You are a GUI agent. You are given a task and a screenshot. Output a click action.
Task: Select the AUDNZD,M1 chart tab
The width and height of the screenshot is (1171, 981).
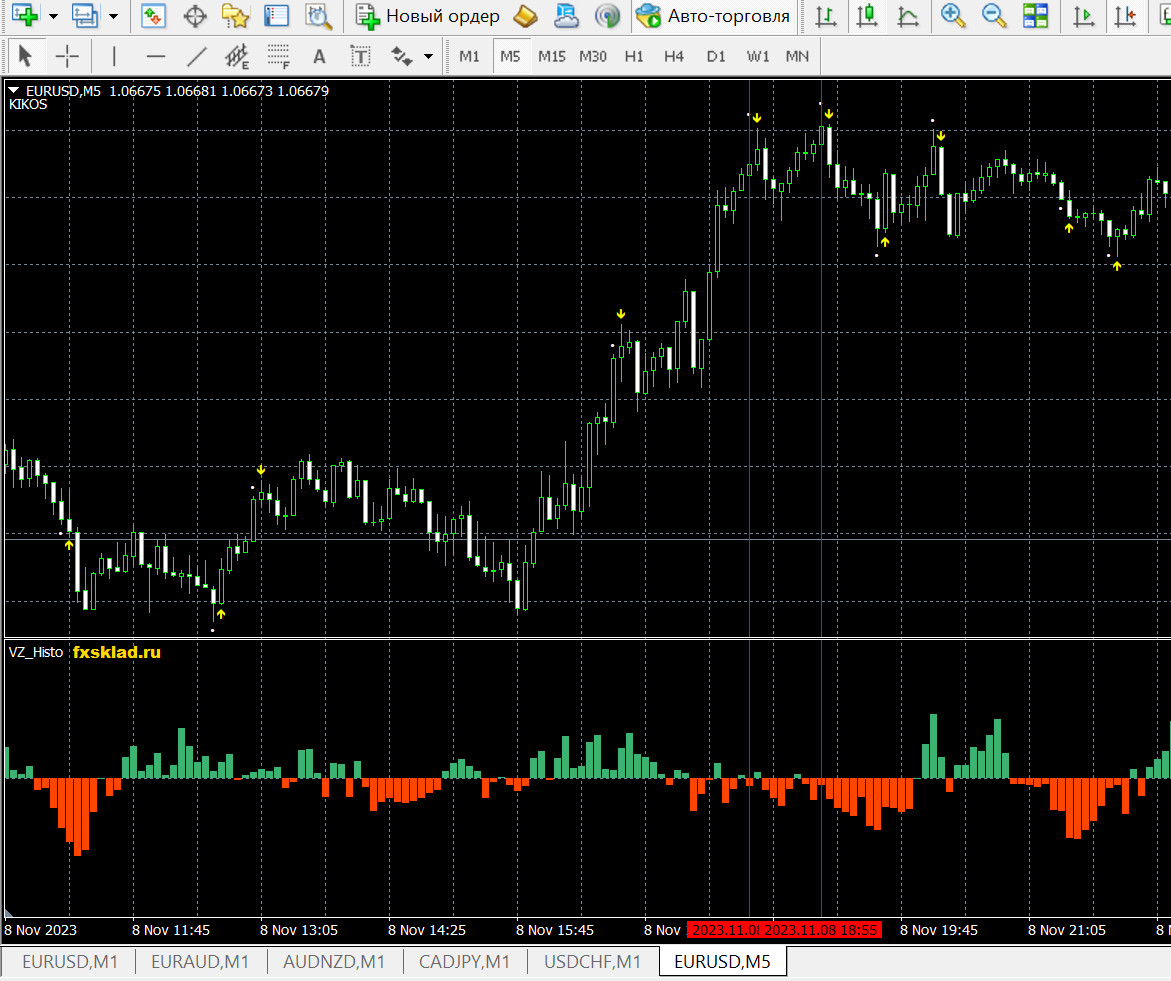click(x=333, y=962)
